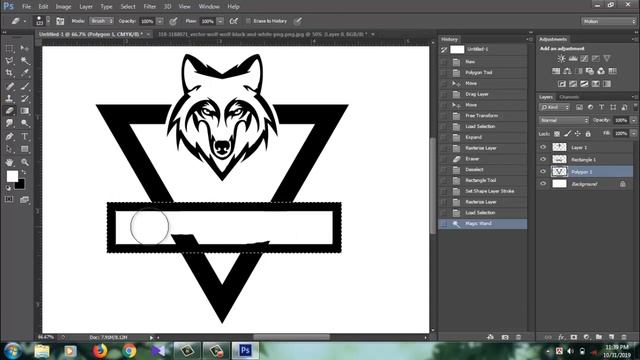Viewport: 640px width, 360px height.
Task: Open the File menu
Action: [26, 7]
